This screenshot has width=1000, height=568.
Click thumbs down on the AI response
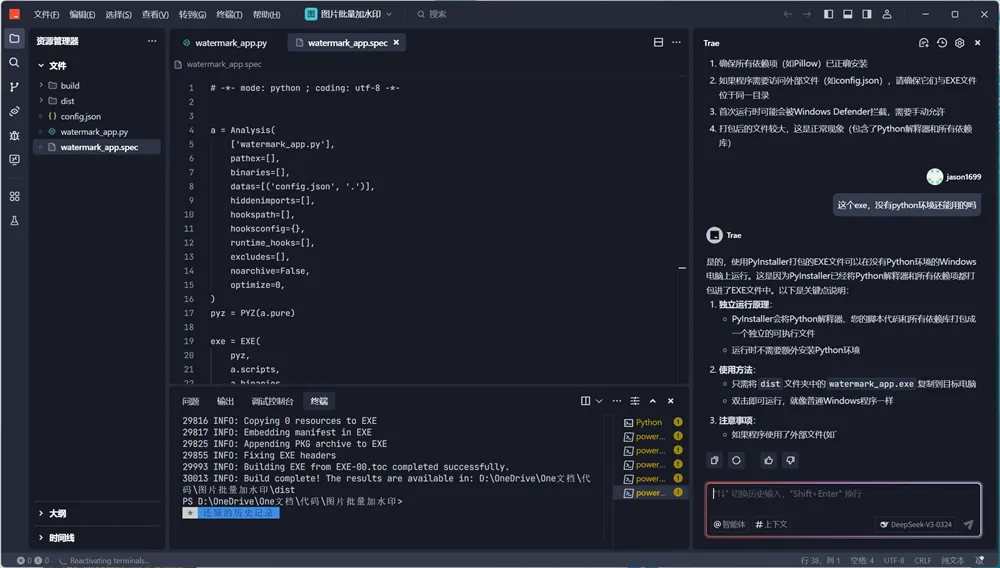click(791, 460)
